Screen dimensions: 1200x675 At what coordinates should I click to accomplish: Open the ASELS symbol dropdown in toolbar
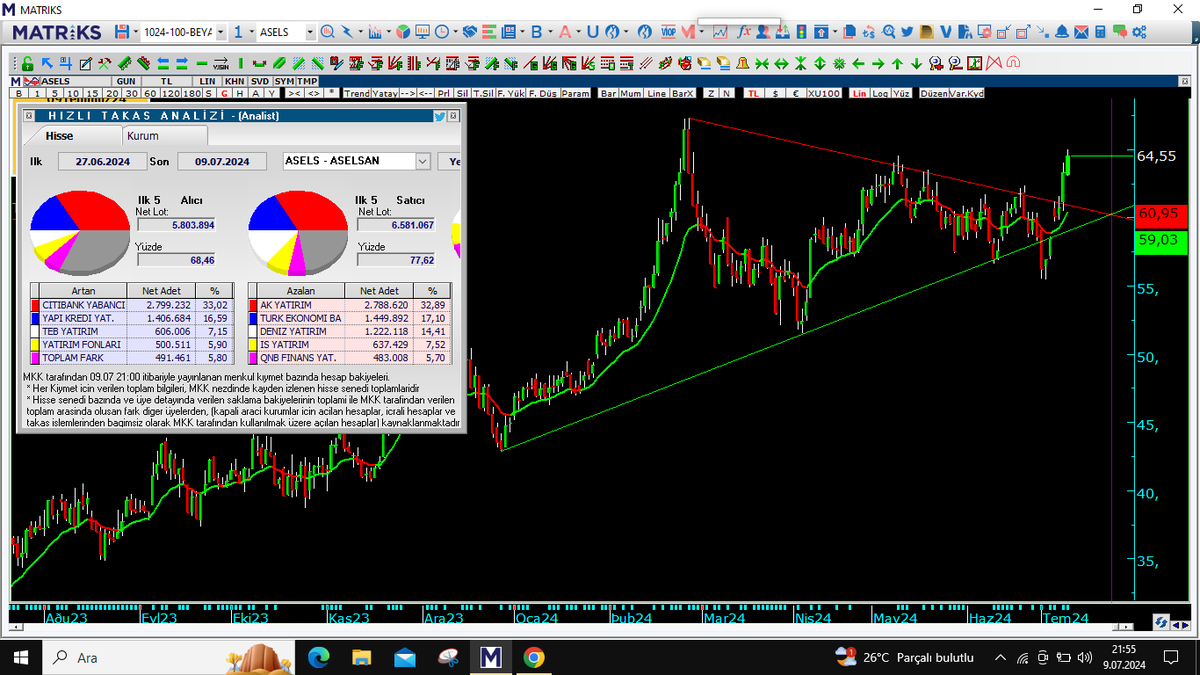point(310,32)
